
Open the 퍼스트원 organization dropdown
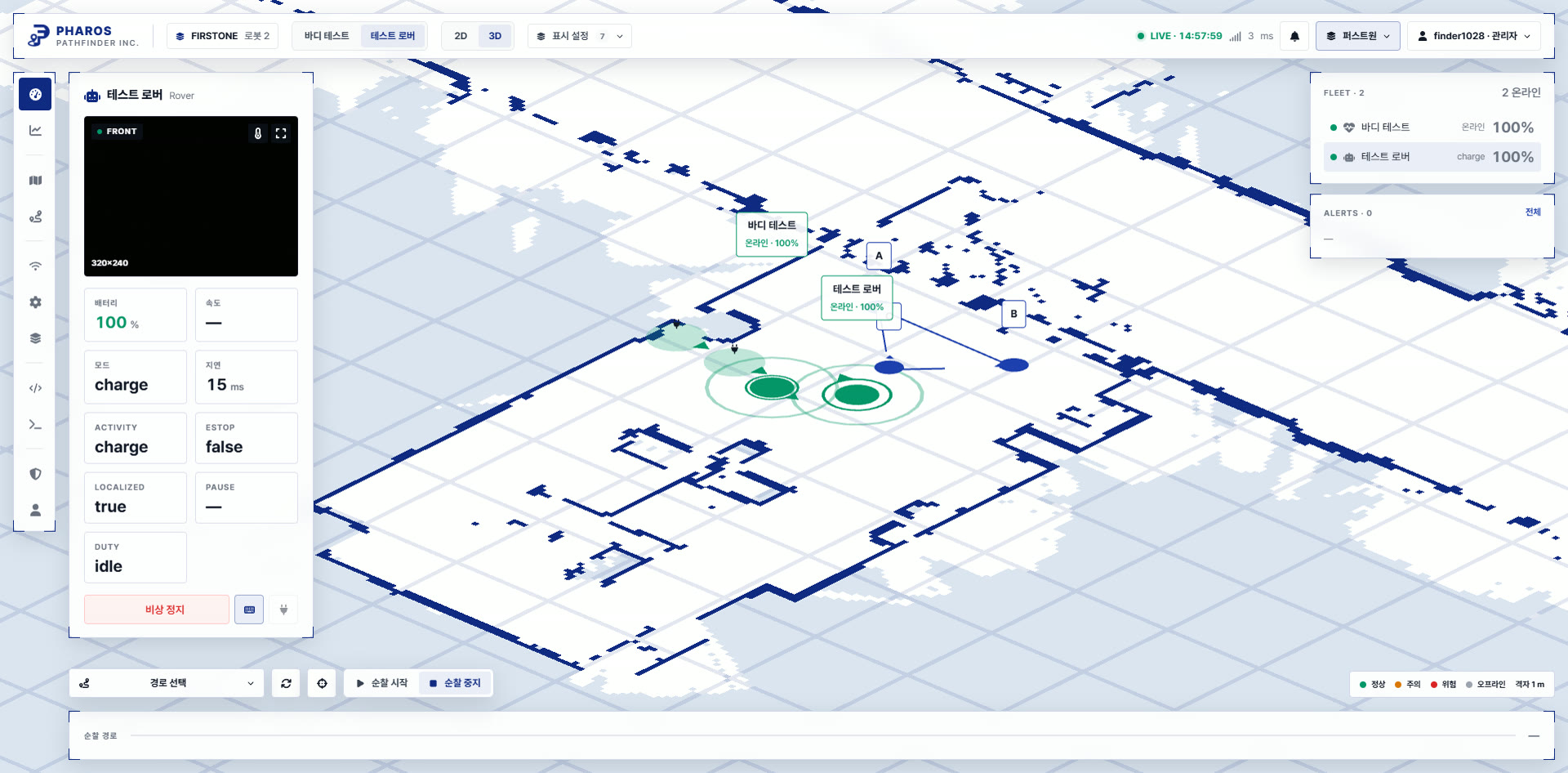[1357, 36]
